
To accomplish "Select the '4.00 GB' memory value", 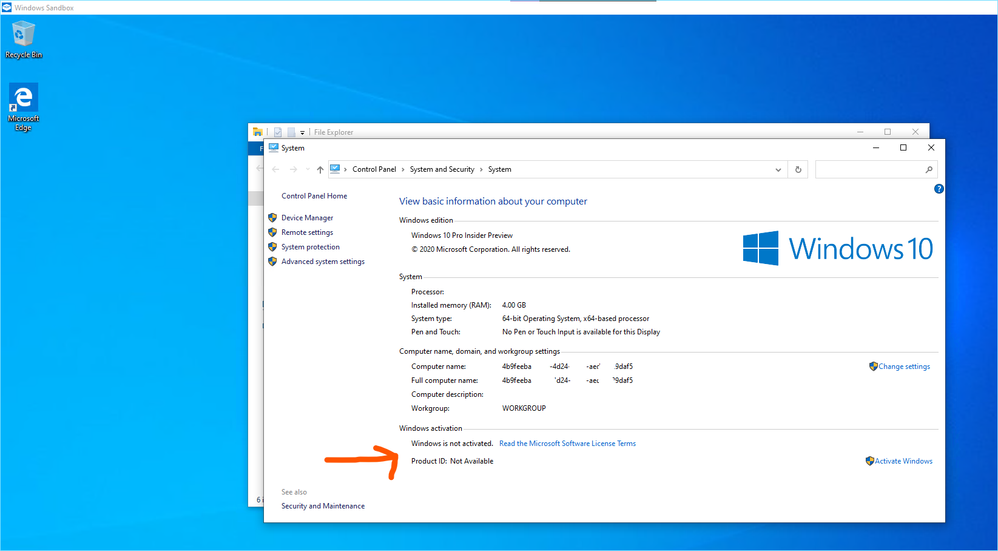I will pyautogui.click(x=514, y=305).
